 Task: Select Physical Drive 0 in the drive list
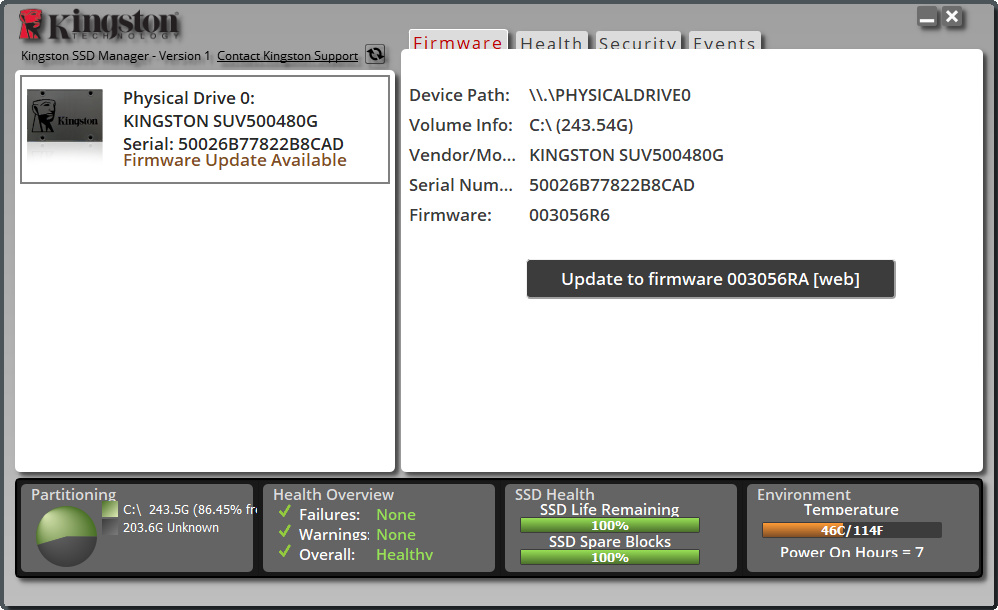click(205, 129)
